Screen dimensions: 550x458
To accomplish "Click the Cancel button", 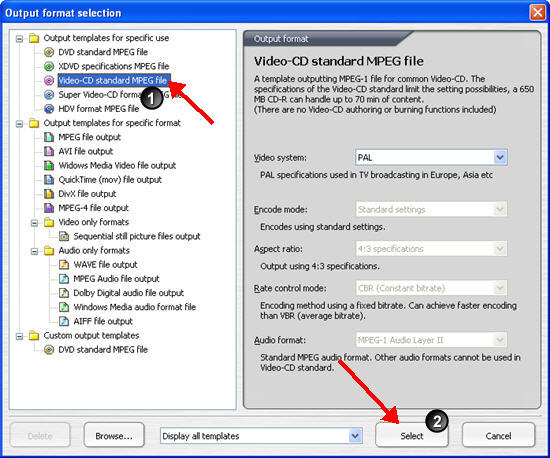I will [x=498, y=435].
